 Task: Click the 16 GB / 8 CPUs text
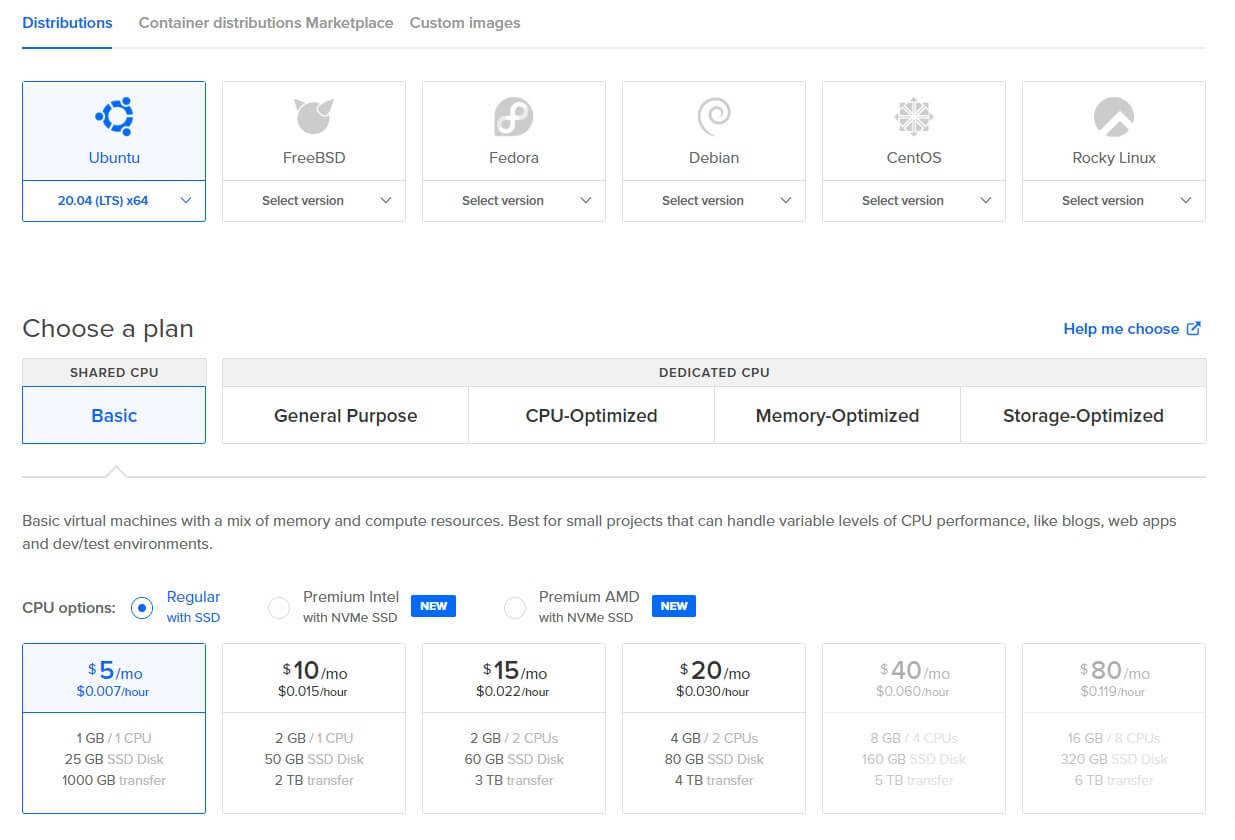pyautogui.click(x=1114, y=738)
